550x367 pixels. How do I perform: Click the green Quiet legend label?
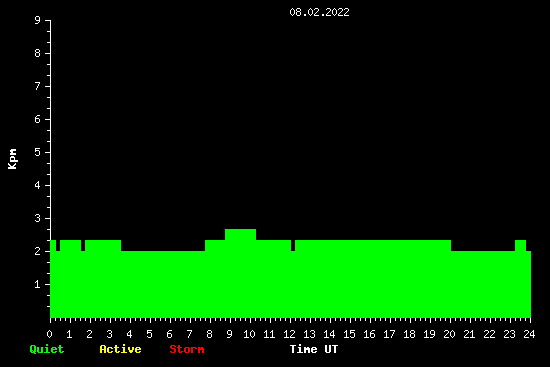pos(47,349)
